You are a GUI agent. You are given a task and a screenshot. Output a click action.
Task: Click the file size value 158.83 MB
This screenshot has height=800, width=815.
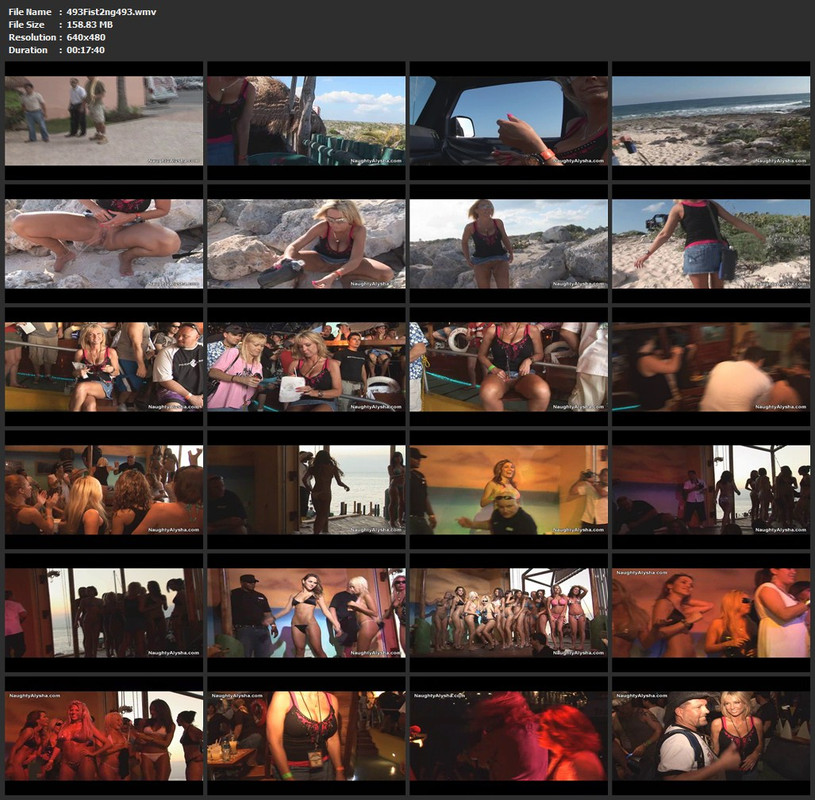coord(89,24)
